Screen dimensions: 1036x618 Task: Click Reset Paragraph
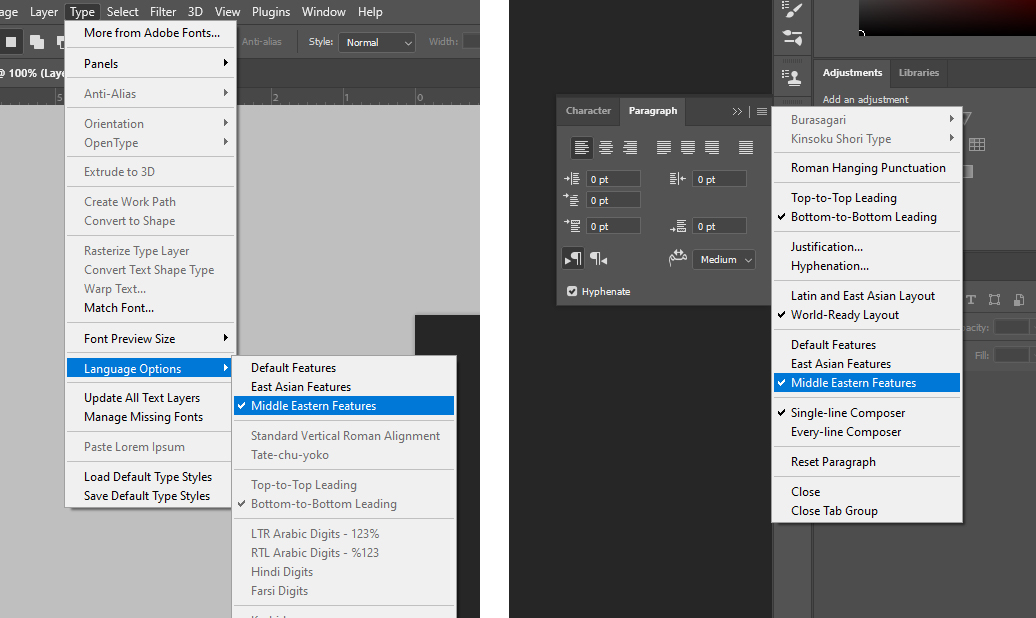click(867, 461)
